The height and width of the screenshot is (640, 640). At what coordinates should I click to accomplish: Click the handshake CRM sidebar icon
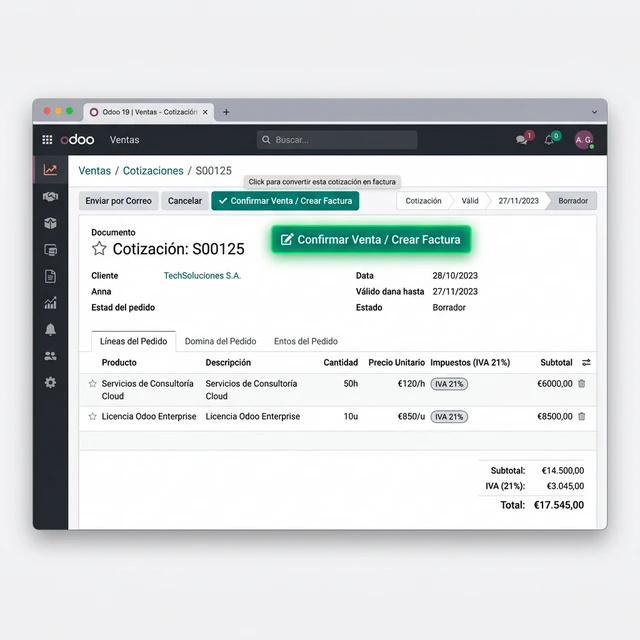(x=50, y=197)
